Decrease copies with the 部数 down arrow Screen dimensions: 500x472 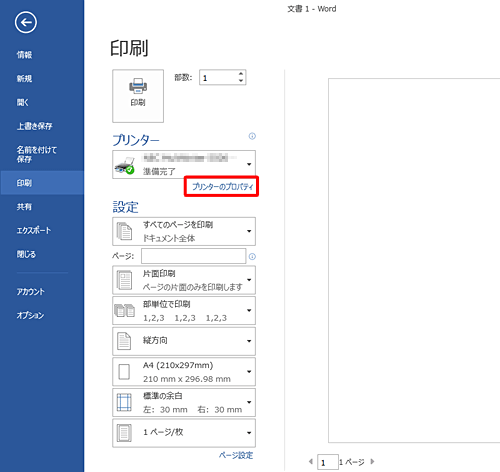click(x=241, y=81)
